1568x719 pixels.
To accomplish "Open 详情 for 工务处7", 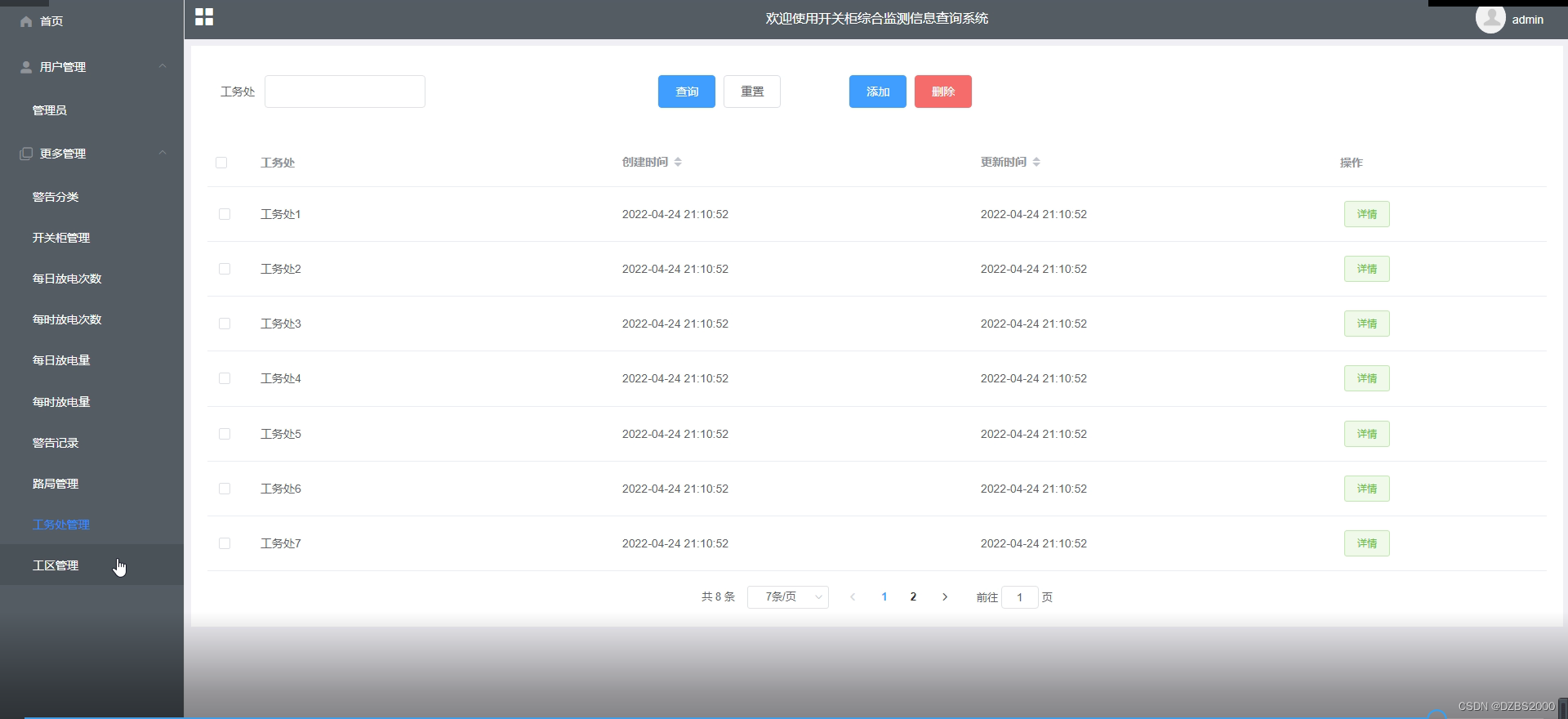I will click(1367, 543).
